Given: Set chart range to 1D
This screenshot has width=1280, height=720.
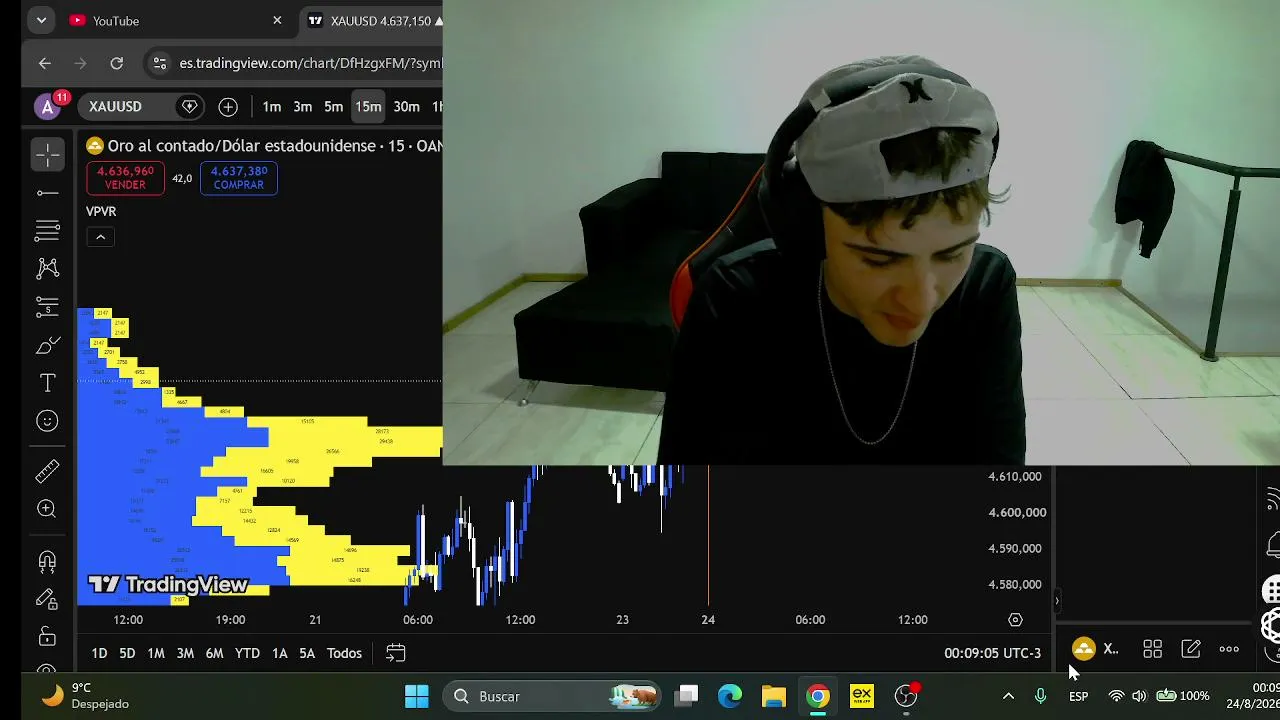Looking at the screenshot, I should [99, 653].
